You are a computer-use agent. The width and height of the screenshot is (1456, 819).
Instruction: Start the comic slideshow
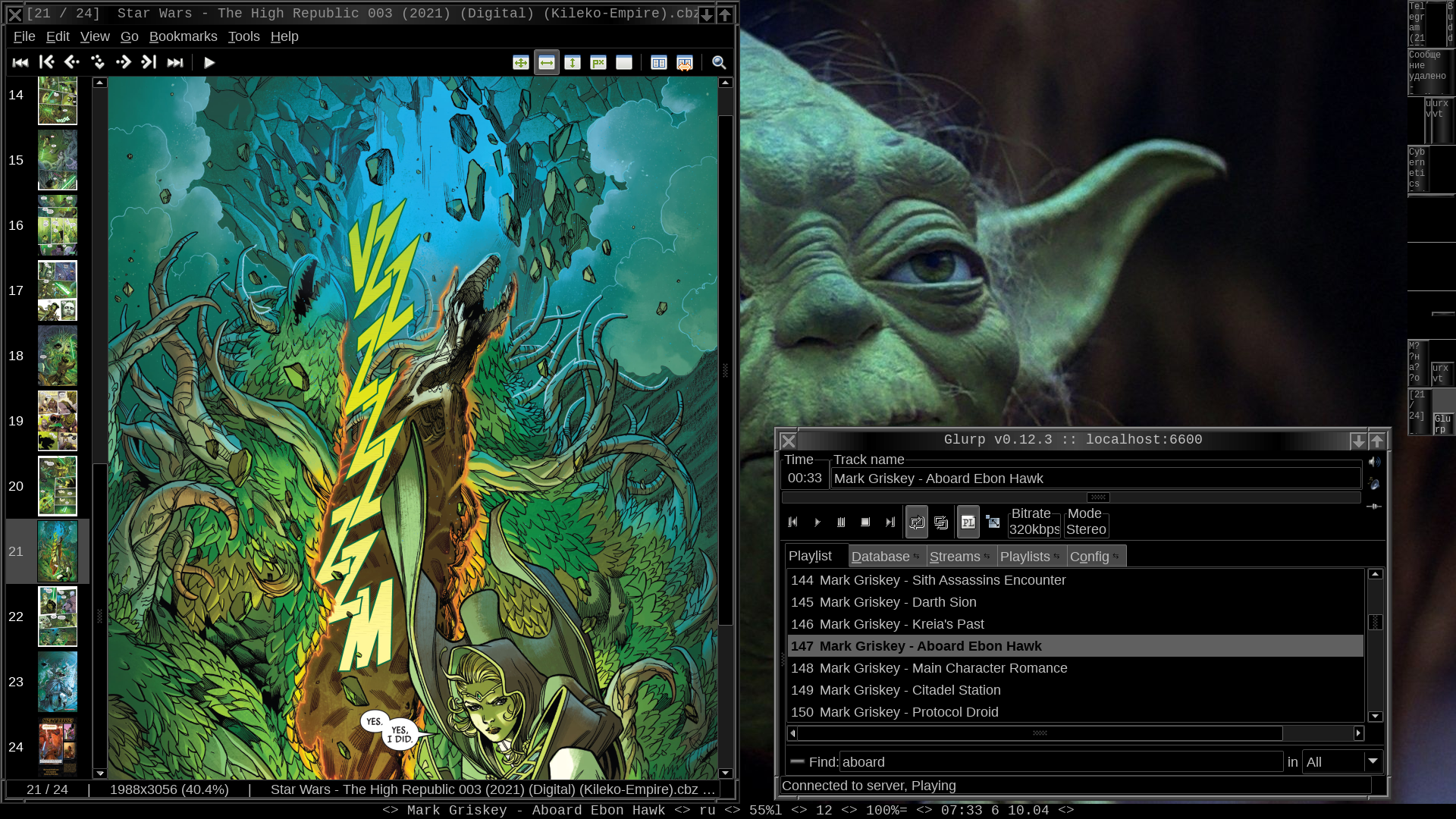[x=209, y=63]
